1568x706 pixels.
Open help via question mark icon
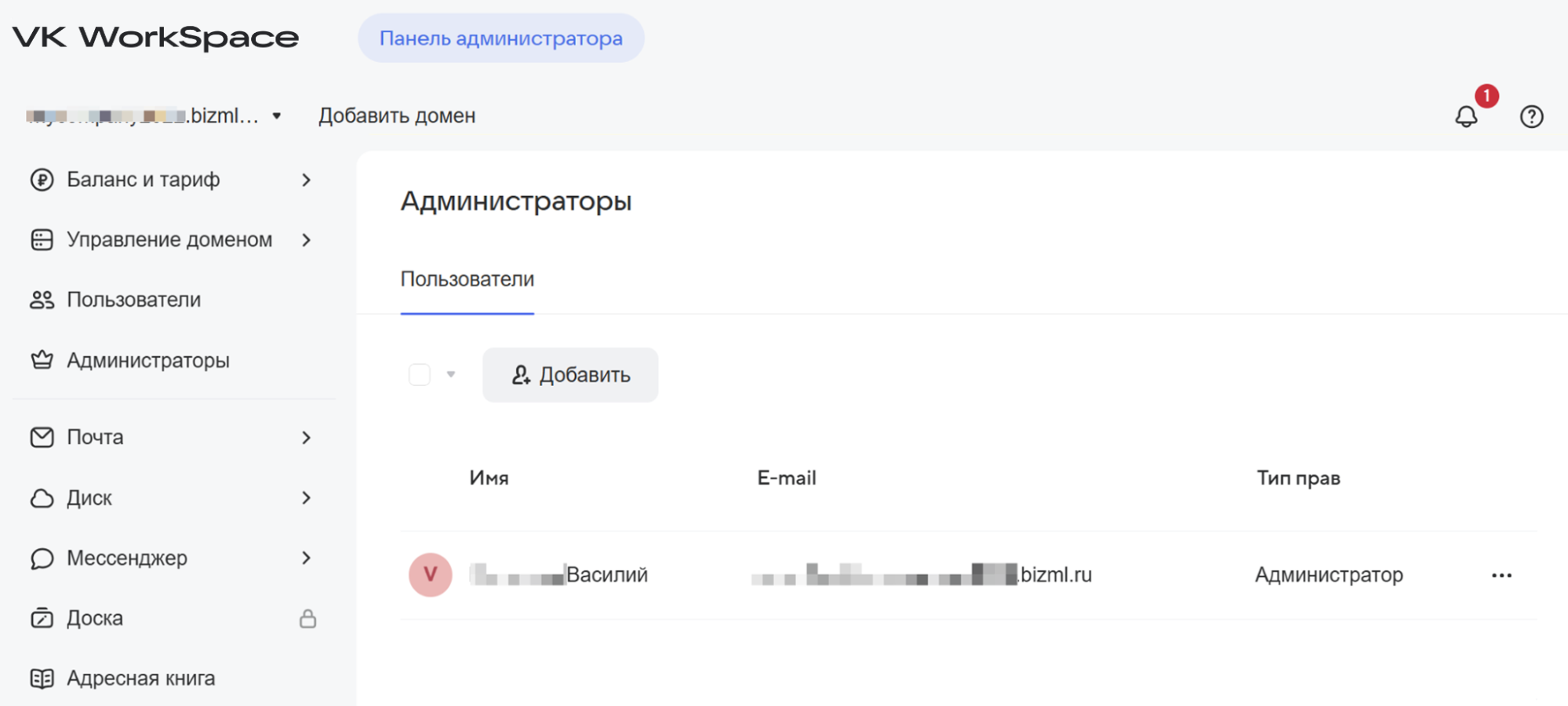pyautogui.click(x=1531, y=117)
